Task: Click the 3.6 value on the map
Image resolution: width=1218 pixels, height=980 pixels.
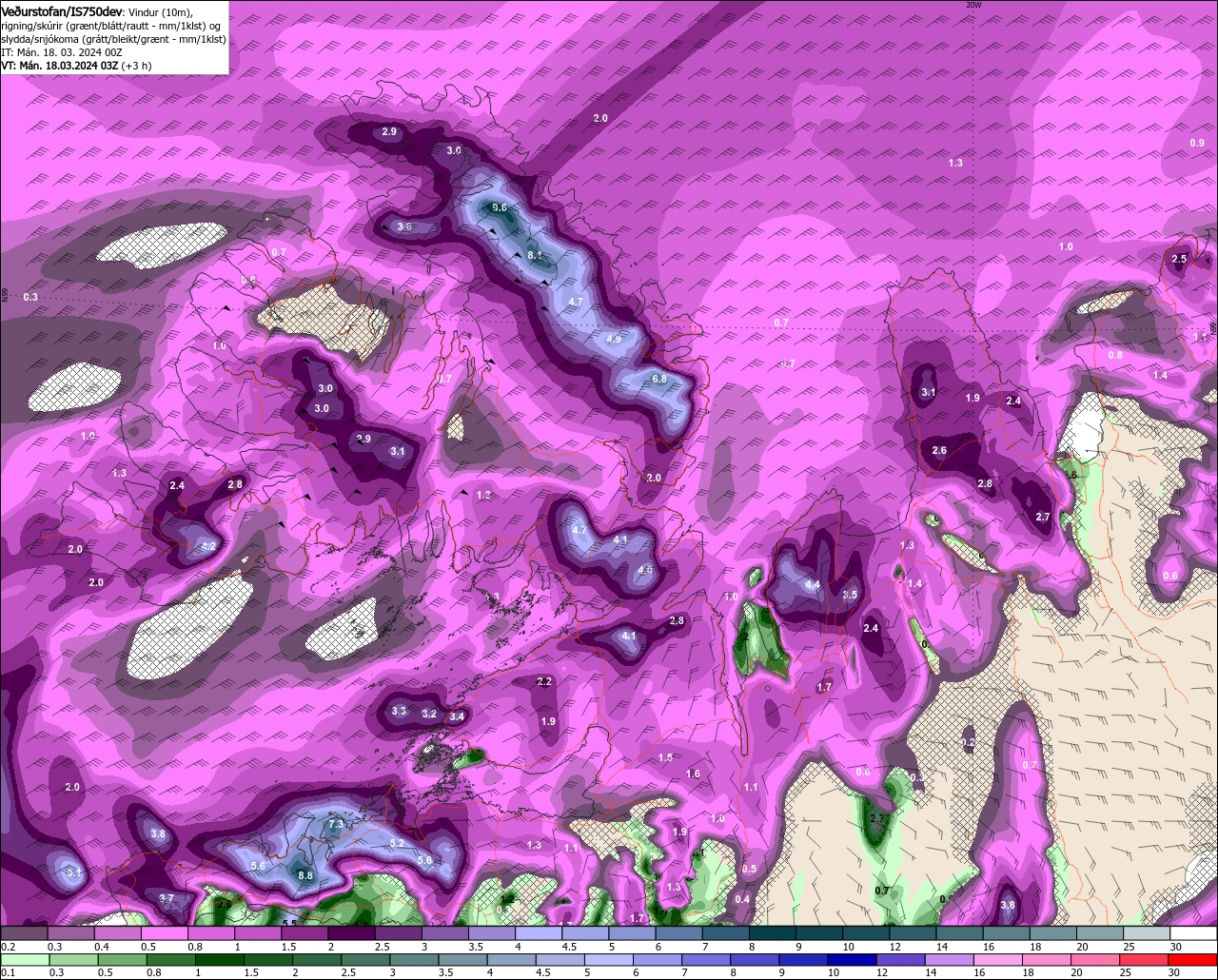Action: click(x=404, y=226)
